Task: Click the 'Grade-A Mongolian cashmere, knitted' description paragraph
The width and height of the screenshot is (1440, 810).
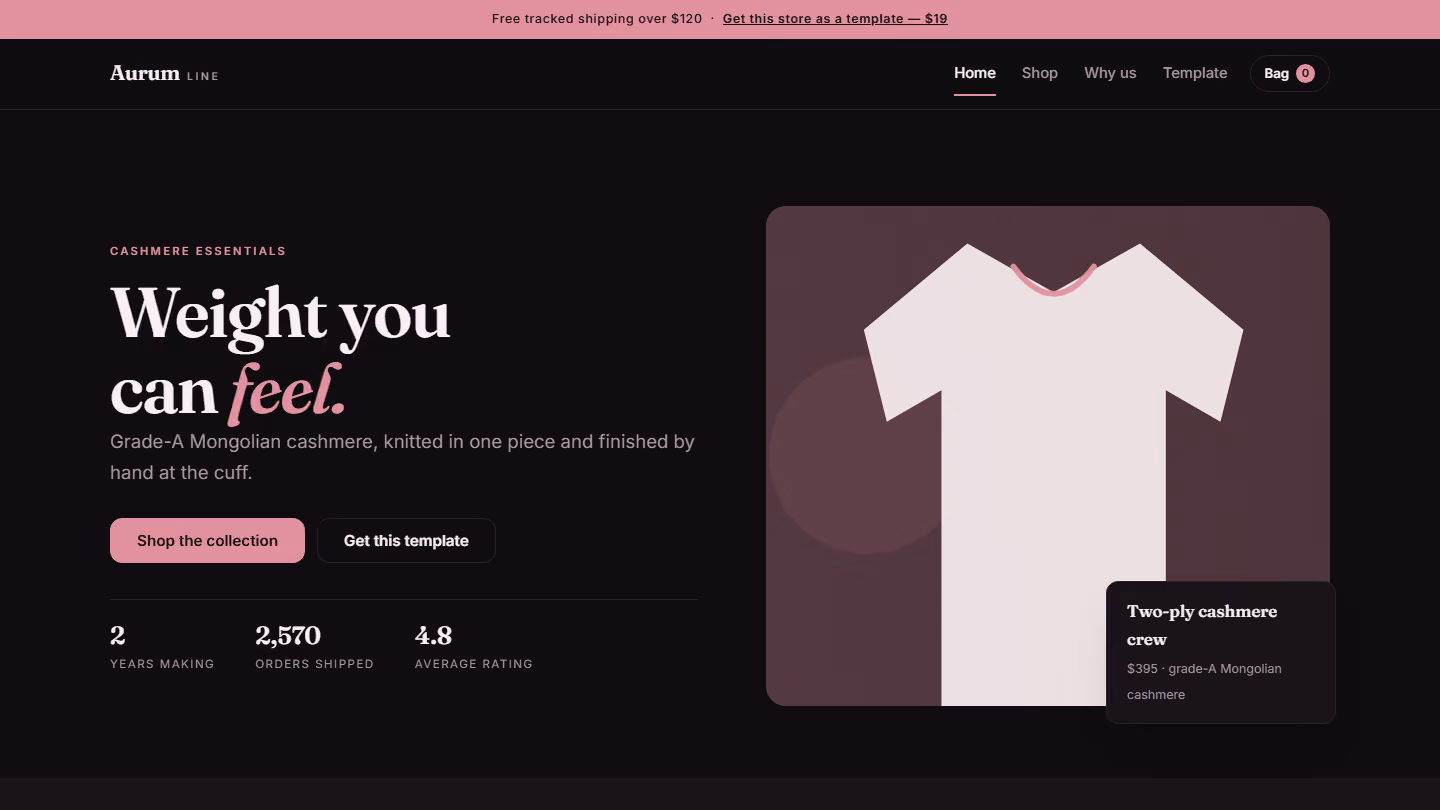Action: [402, 456]
